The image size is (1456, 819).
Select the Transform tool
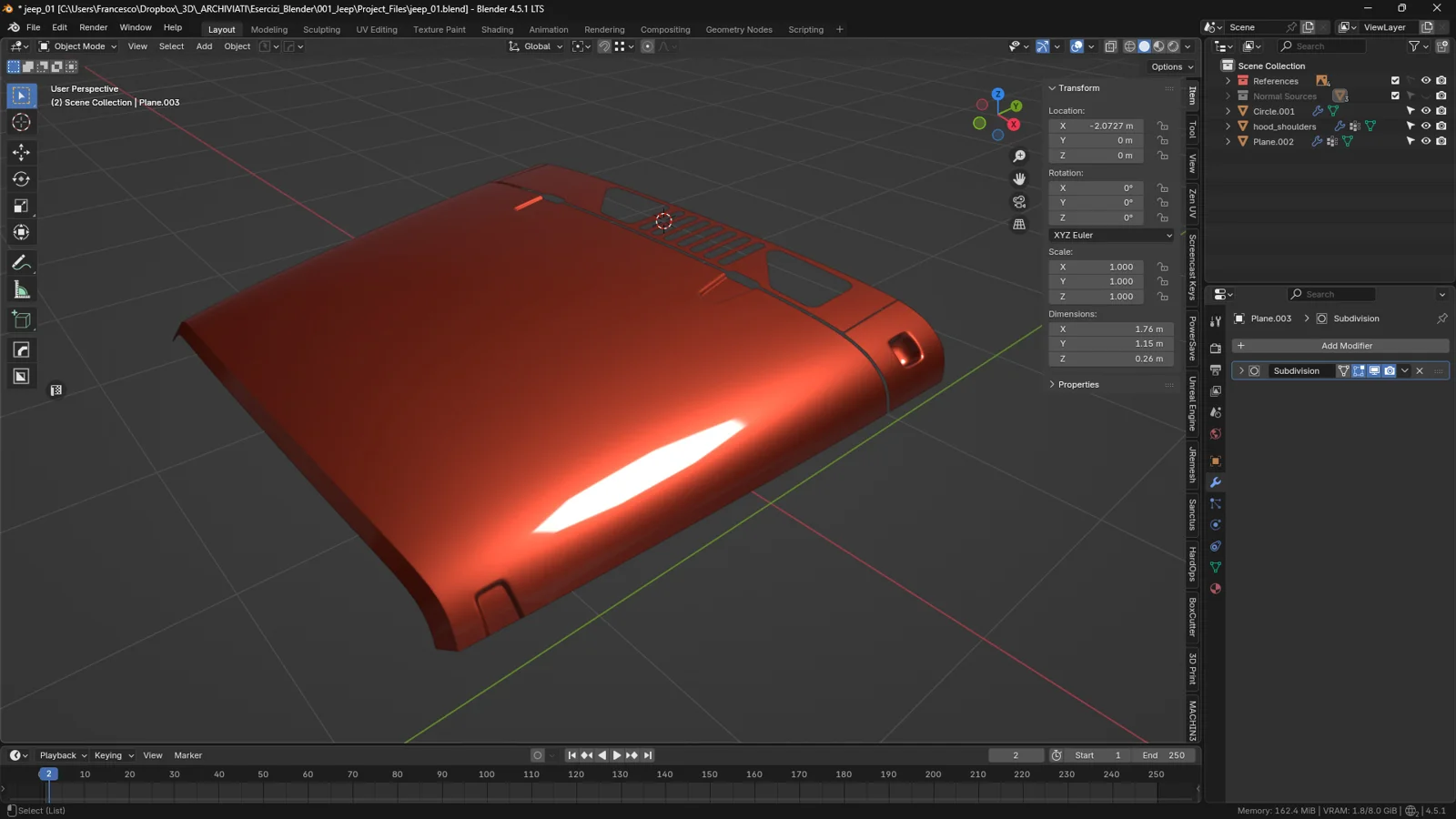click(21, 233)
